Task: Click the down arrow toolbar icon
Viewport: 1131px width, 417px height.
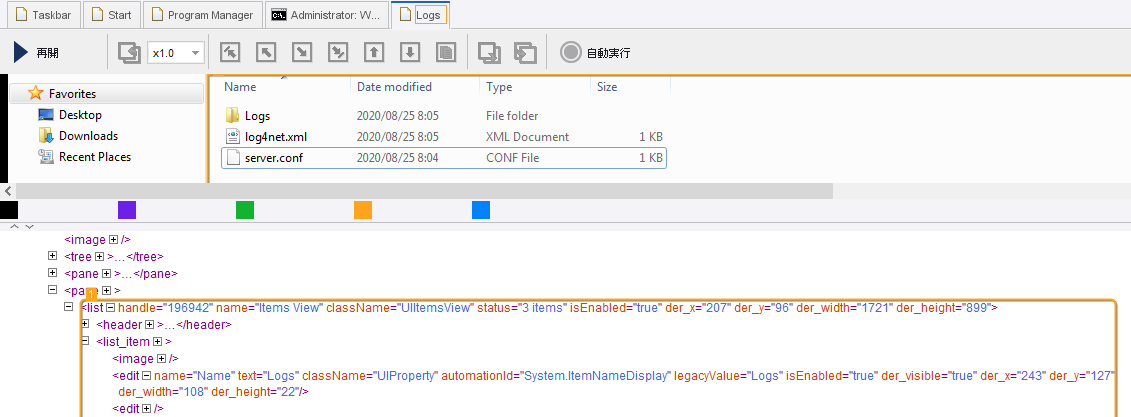Action: coord(409,53)
